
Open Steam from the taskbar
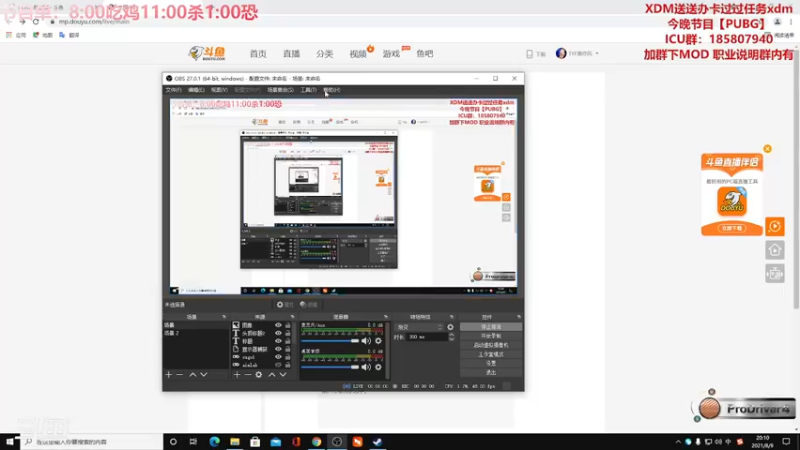pyautogui.click(x=378, y=442)
